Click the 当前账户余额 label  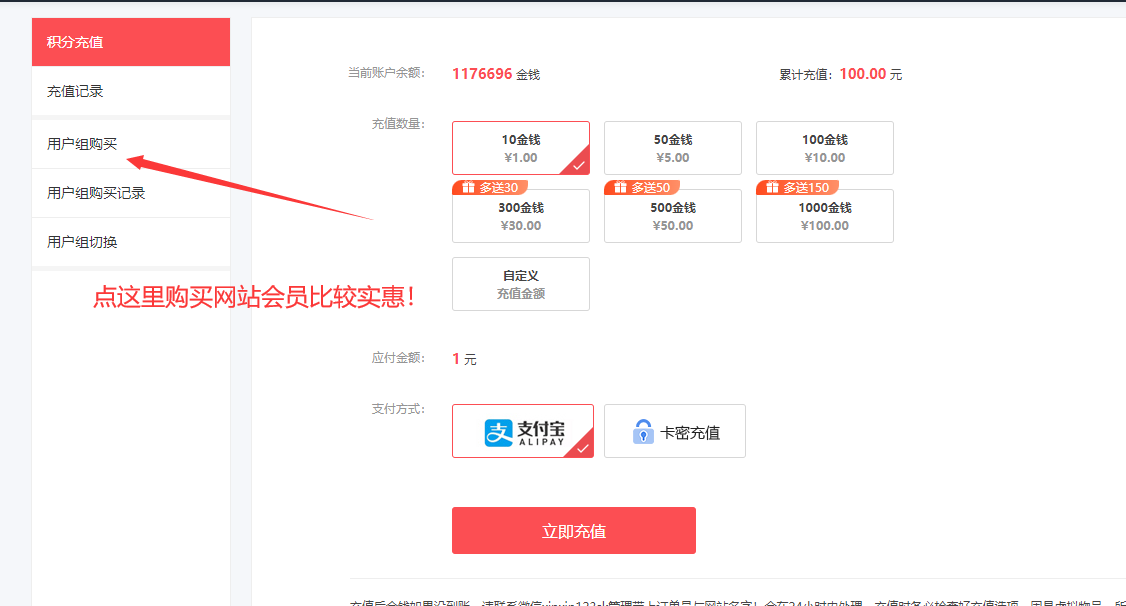(x=386, y=73)
